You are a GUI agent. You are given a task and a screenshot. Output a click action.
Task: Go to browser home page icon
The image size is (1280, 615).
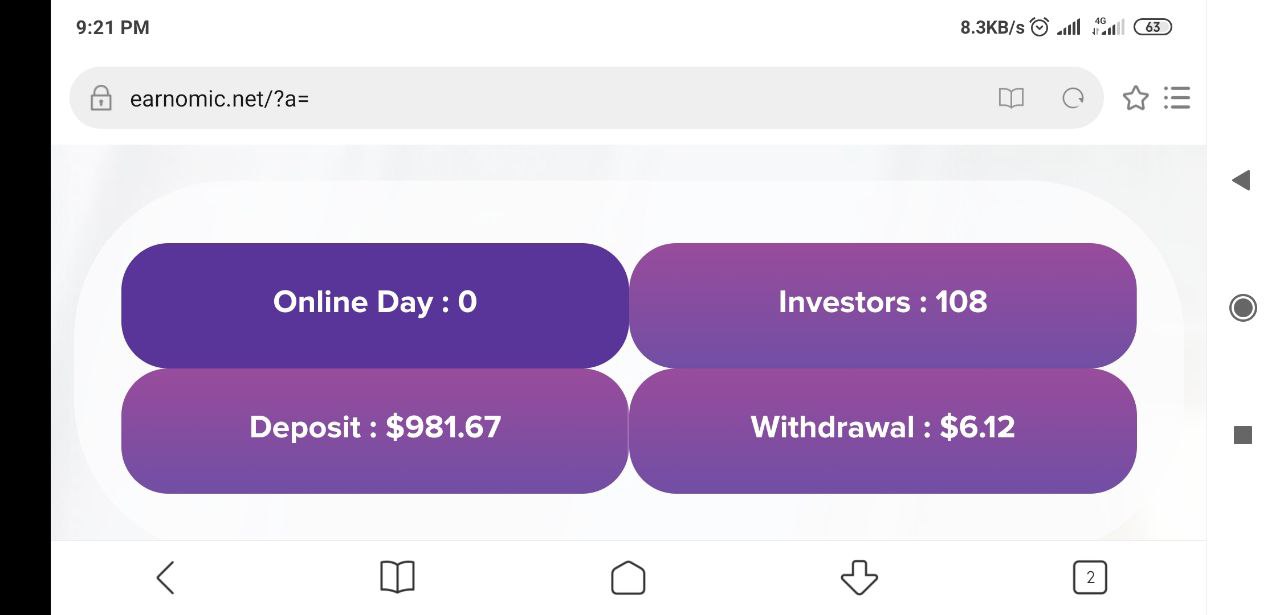point(628,577)
